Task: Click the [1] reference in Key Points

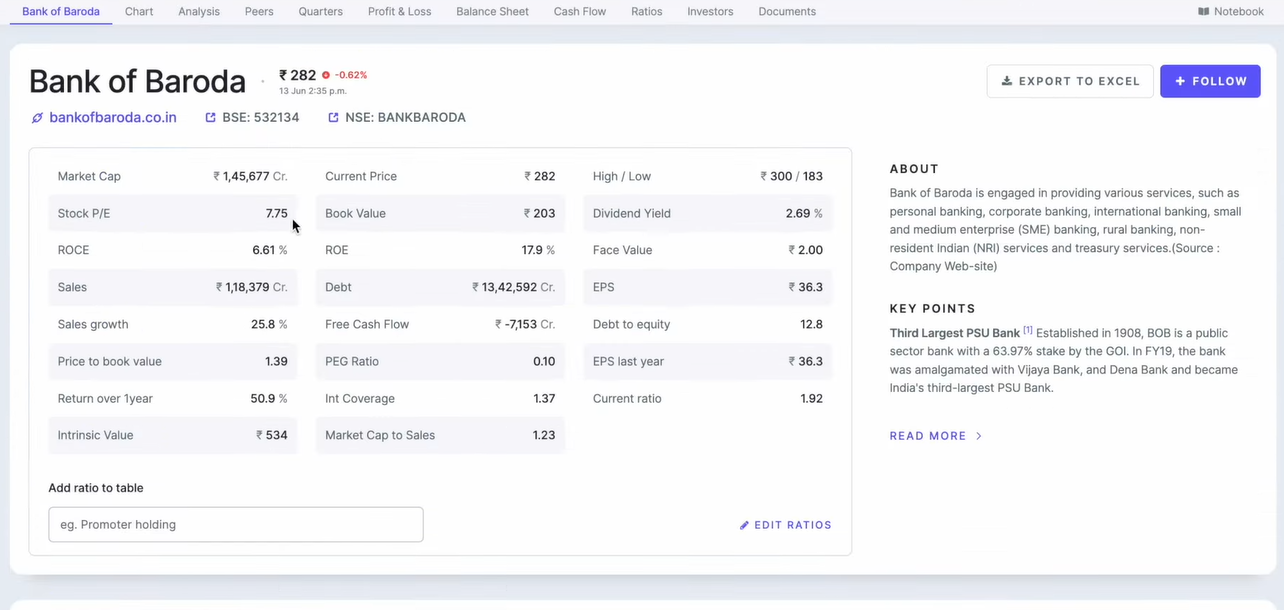Action: click(1028, 330)
